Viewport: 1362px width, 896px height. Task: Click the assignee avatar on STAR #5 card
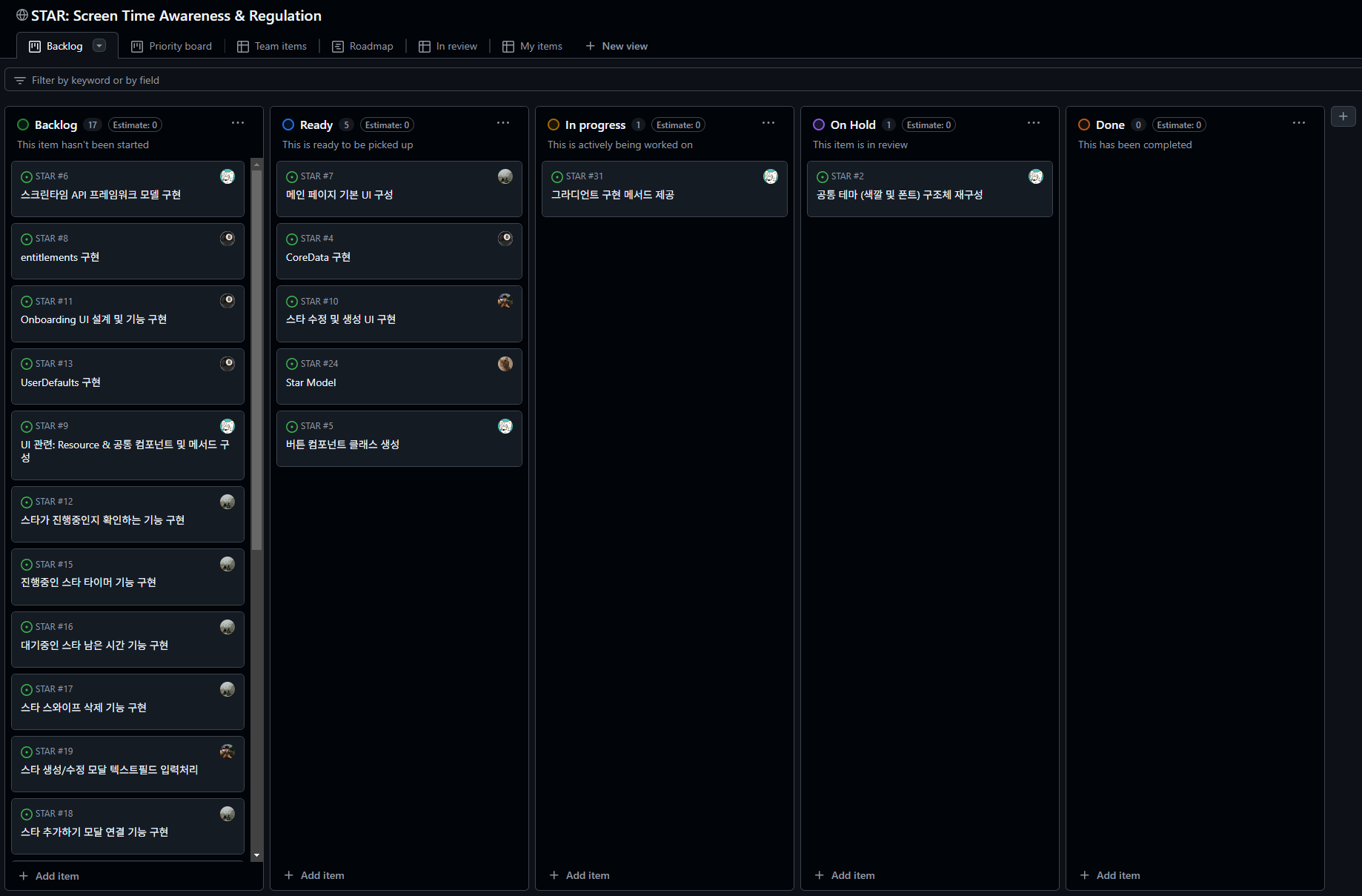click(505, 426)
